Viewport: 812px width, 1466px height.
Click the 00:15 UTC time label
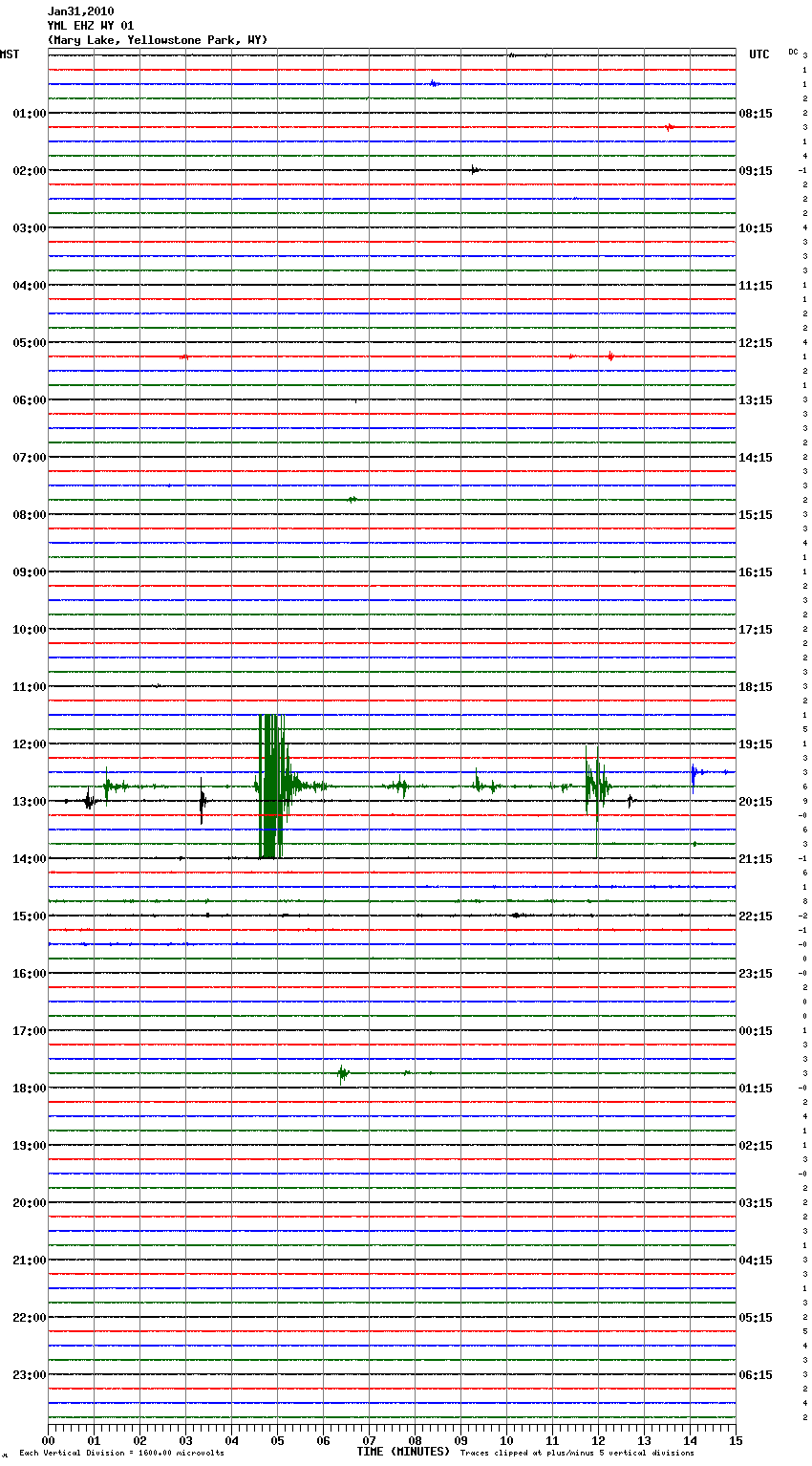pos(756,1031)
